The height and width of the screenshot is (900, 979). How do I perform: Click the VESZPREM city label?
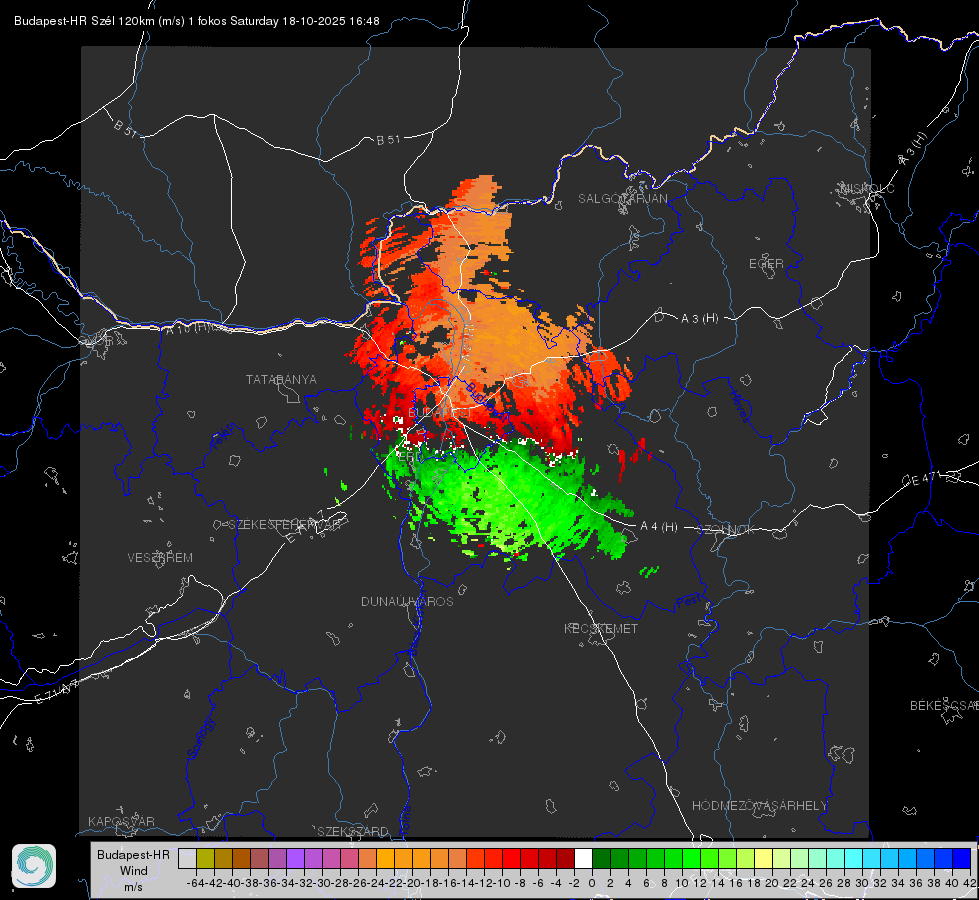tap(160, 558)
